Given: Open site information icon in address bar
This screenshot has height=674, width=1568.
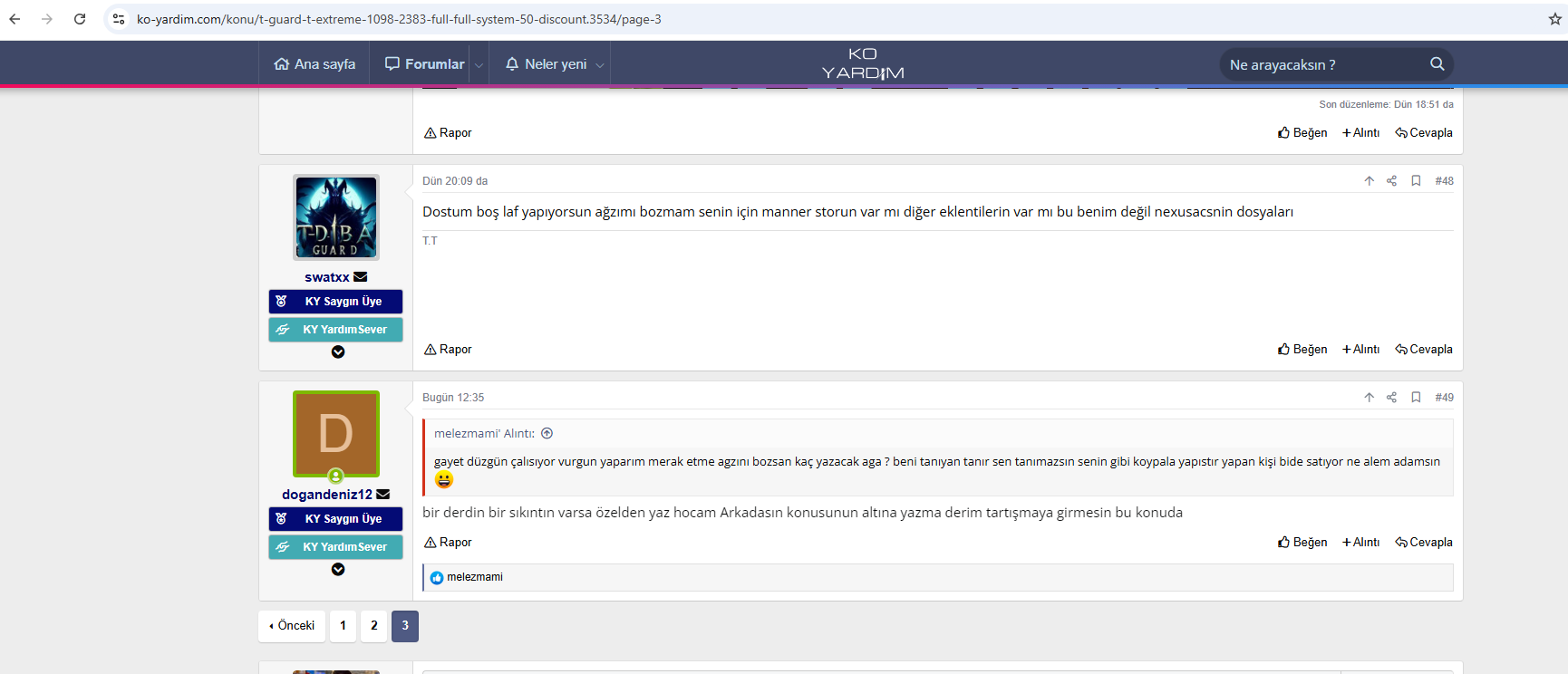Looking at the screenshot, I should (119, 19).
